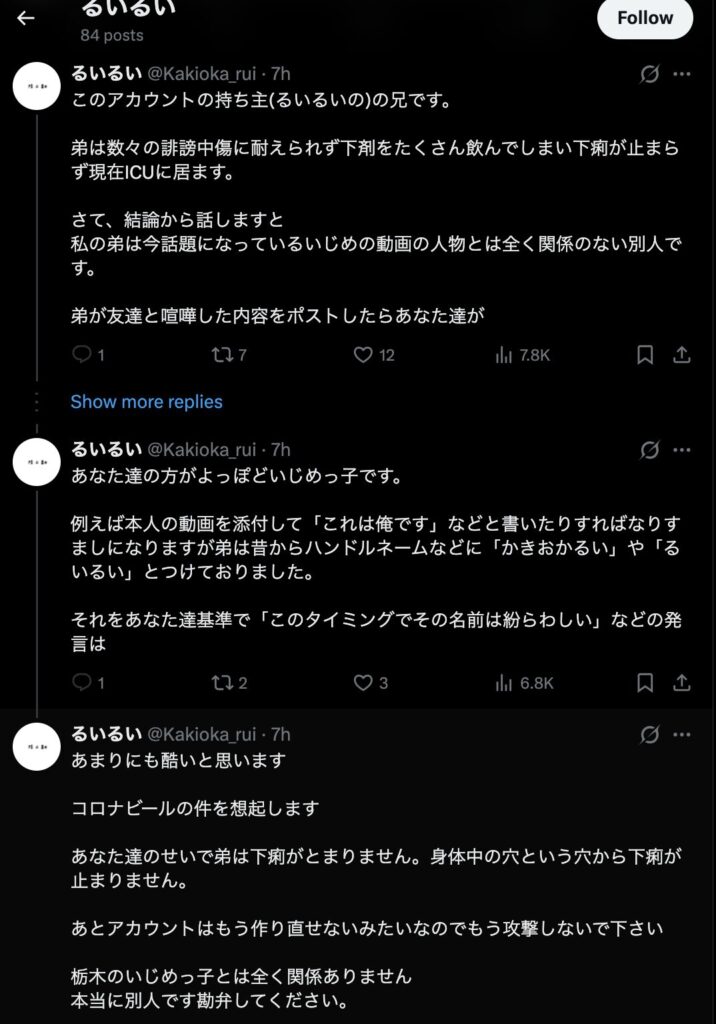Share the second post
Image resolution: width=716 pixels, height=1024 pixels.
point(681,683)
